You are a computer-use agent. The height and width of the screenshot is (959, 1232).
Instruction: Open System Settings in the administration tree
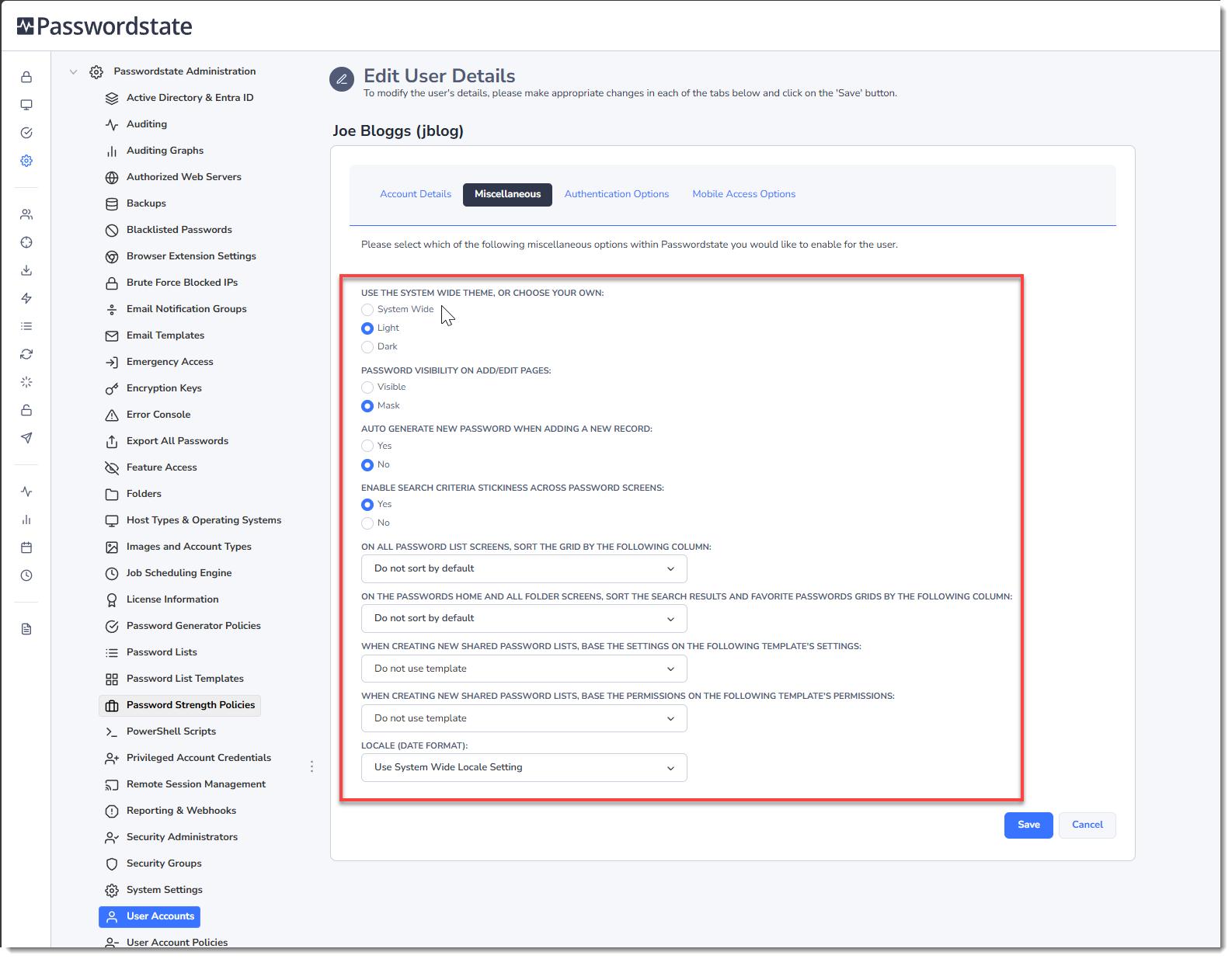point(165,890)
